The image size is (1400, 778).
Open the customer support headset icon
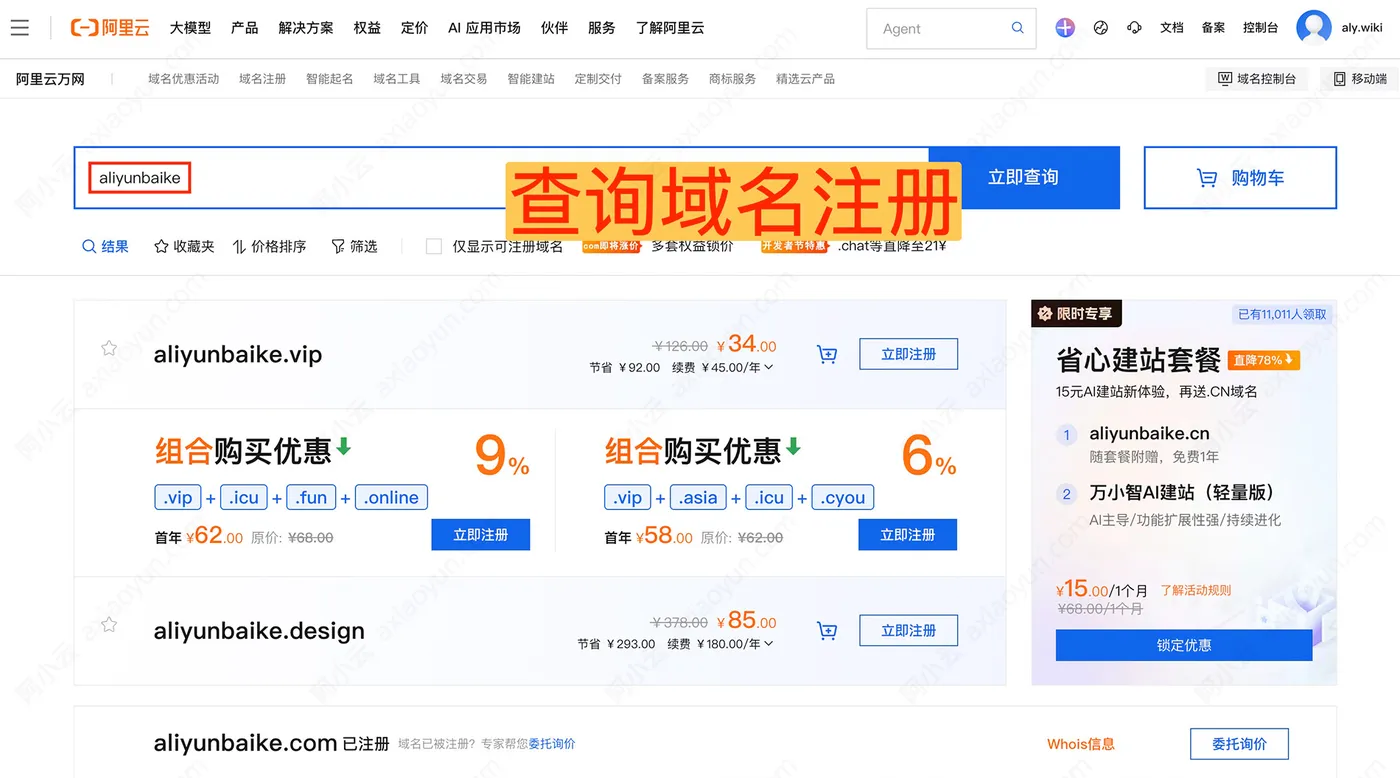point(1134,28)
